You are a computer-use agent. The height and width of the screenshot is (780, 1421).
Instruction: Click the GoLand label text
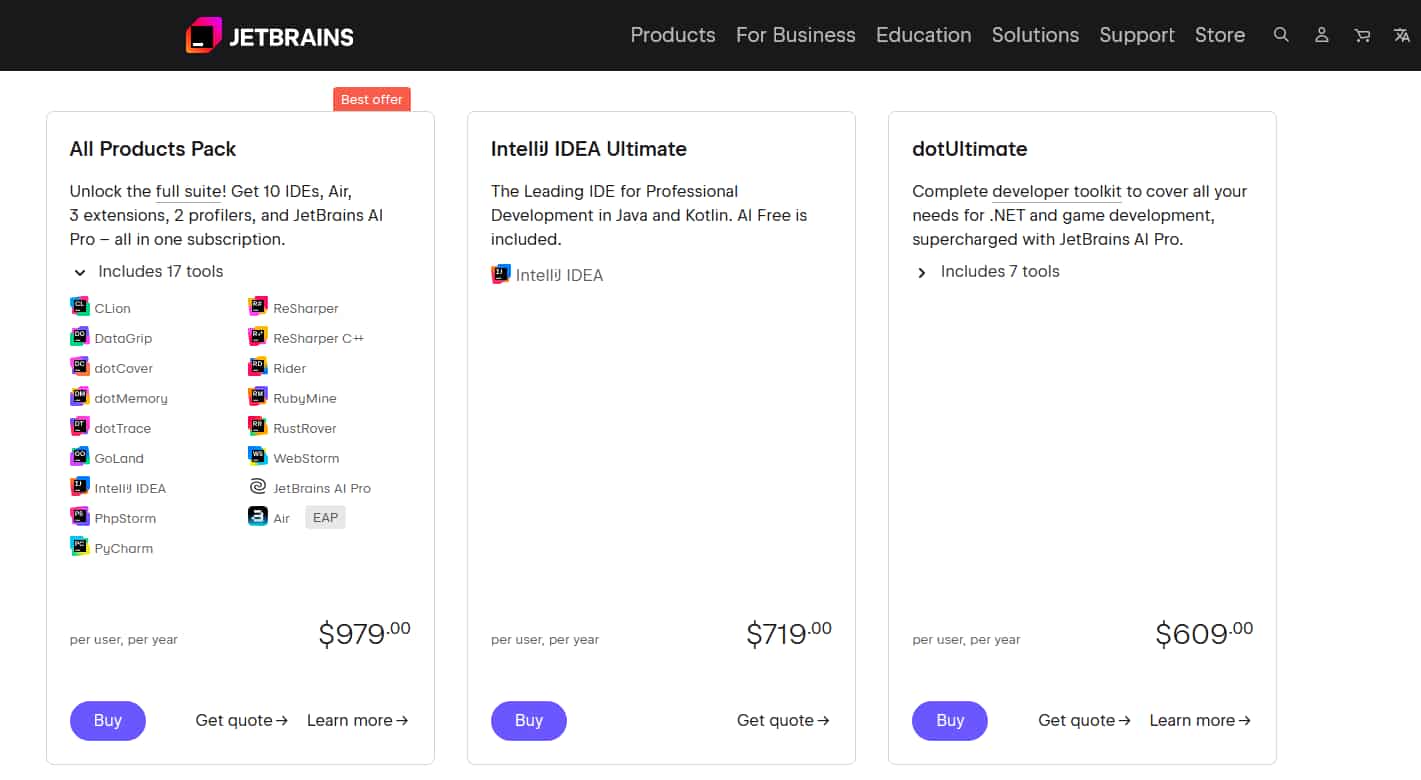pos(119,458)
